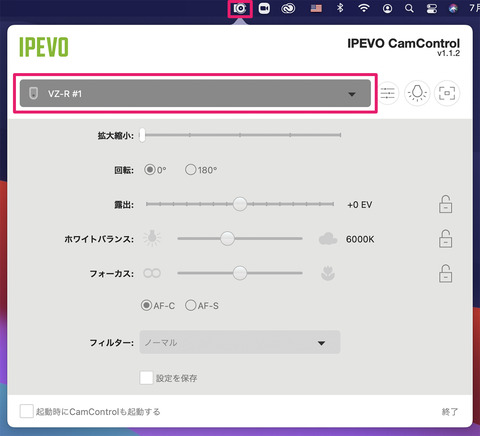Click the ホワイトバランス slider handle

227,239
